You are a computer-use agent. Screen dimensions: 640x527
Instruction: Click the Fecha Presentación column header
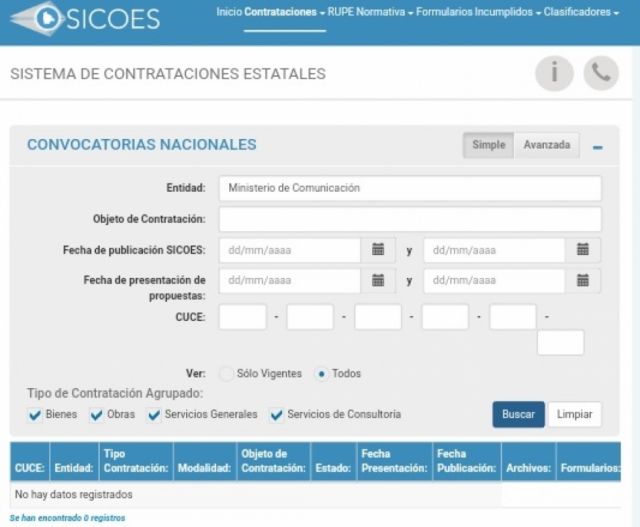click(x=394, y=462)
